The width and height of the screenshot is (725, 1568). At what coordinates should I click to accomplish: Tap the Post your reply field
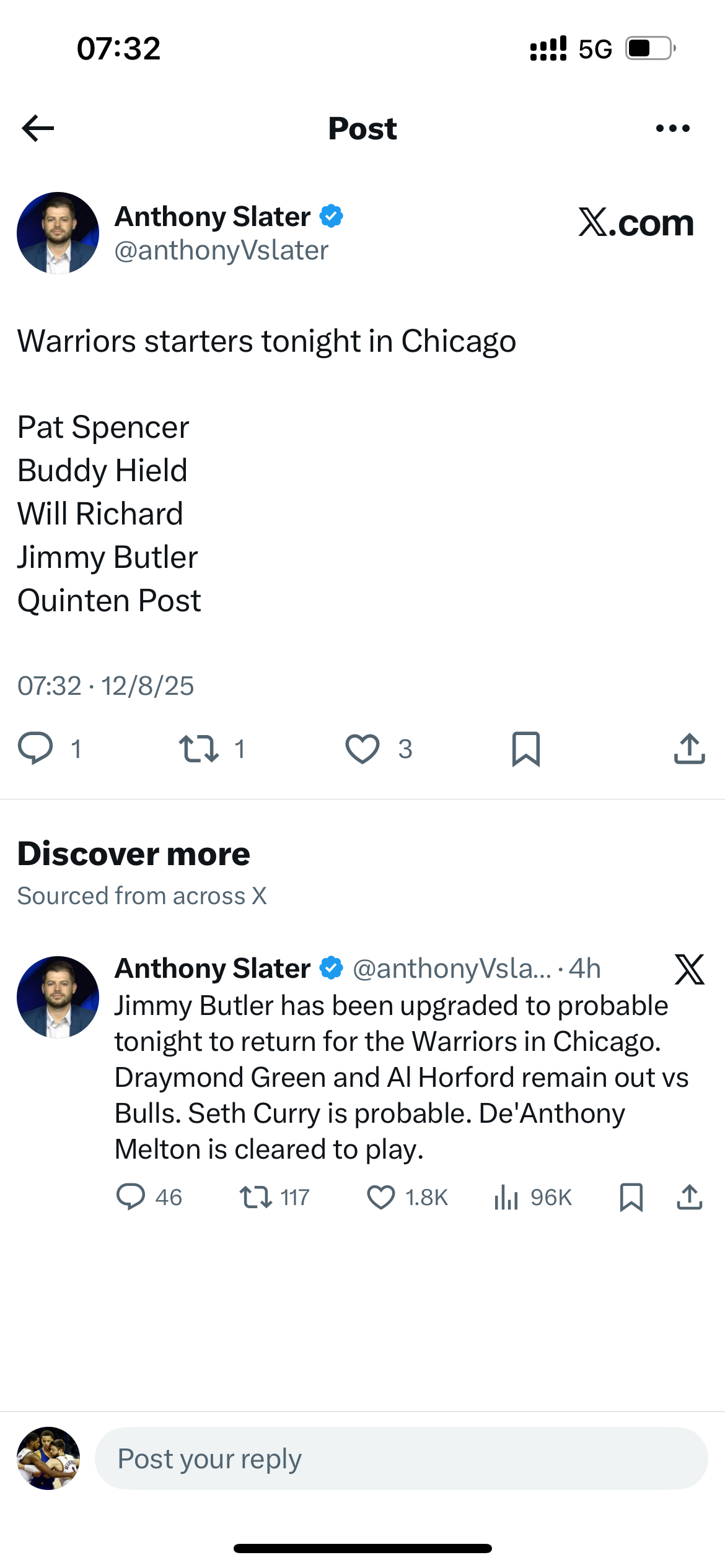click(x=400, y=1458)
